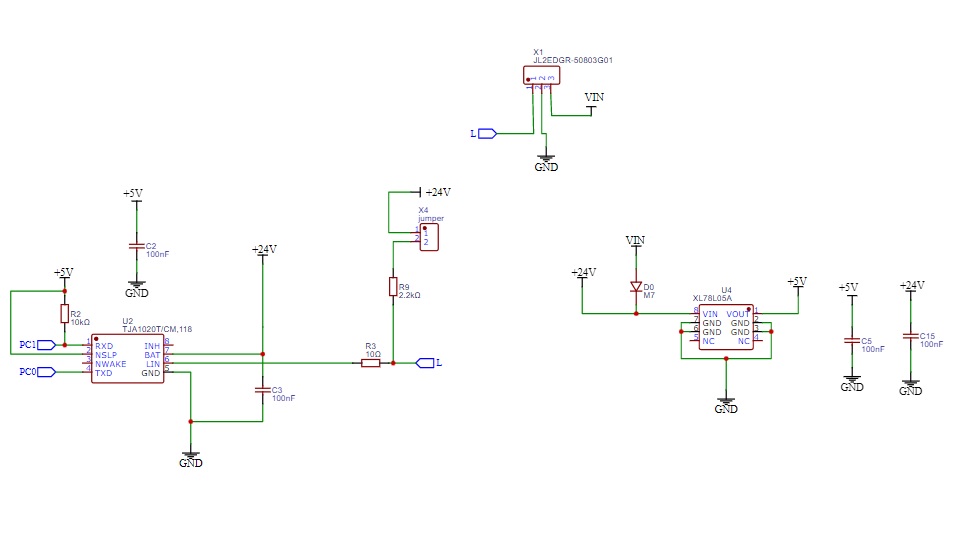Click the 'BAT' pin label on U2
Viewport: 970px width, 540px height.
[x=152, y=355]
